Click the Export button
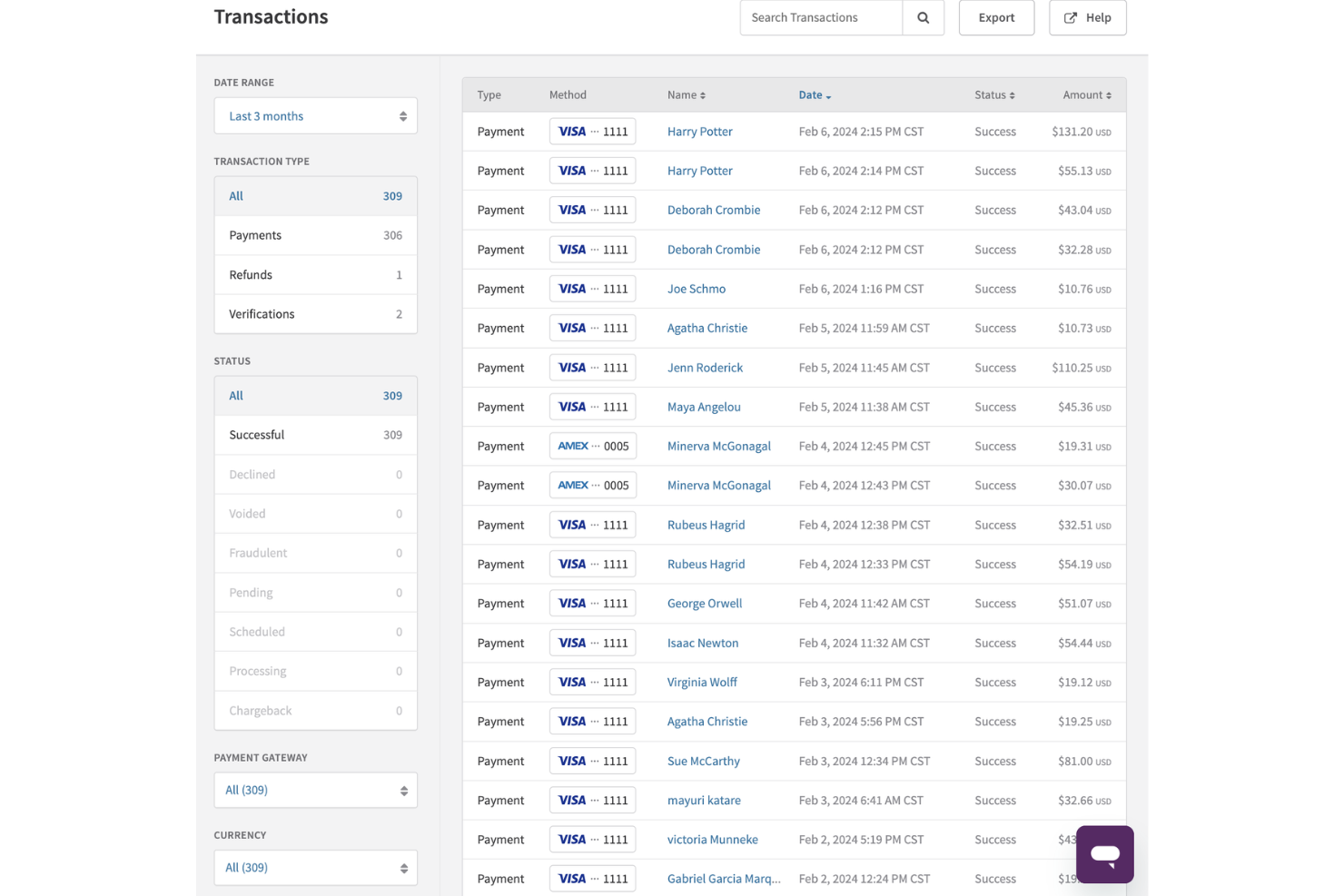The width and height of the screenshot is (1344, 896). click(996, 17)
